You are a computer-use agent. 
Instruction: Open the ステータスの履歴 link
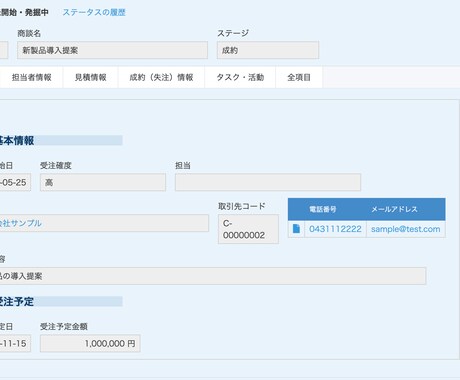94,12
